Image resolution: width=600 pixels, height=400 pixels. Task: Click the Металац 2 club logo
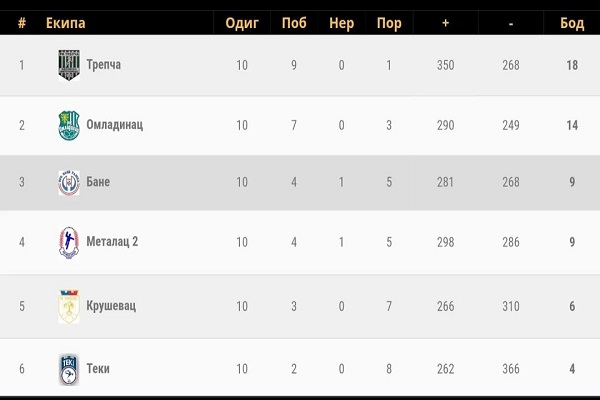68,243
